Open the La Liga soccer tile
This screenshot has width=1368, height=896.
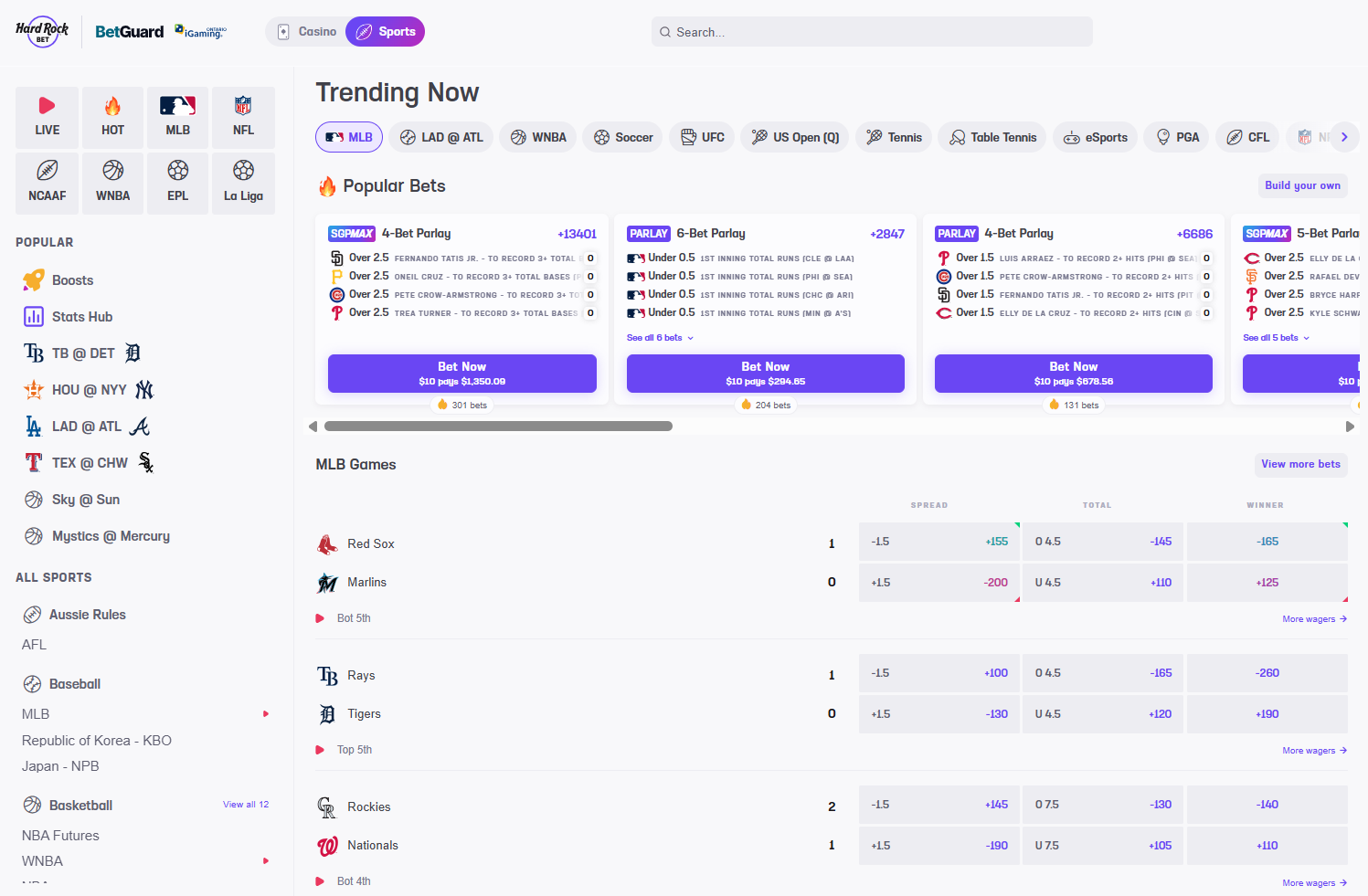(243, 183)
